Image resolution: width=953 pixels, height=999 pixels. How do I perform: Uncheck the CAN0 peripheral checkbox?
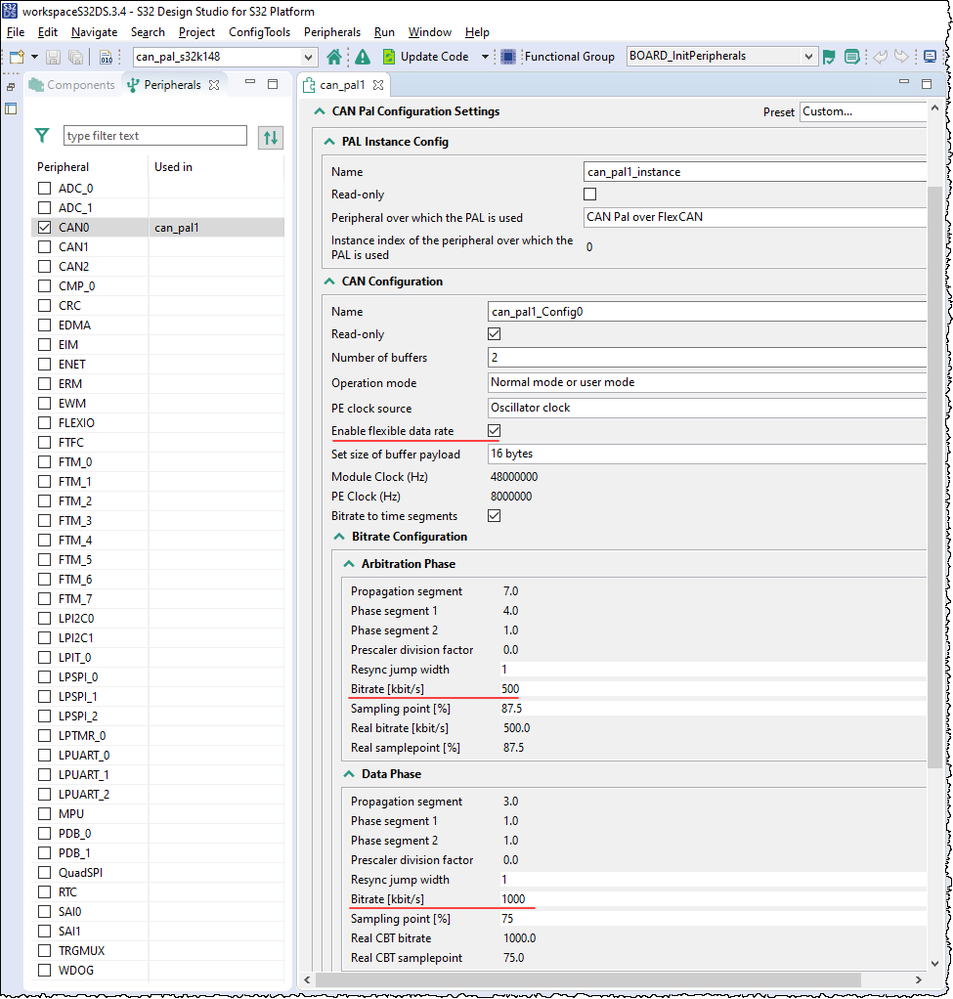coord(42,227)
